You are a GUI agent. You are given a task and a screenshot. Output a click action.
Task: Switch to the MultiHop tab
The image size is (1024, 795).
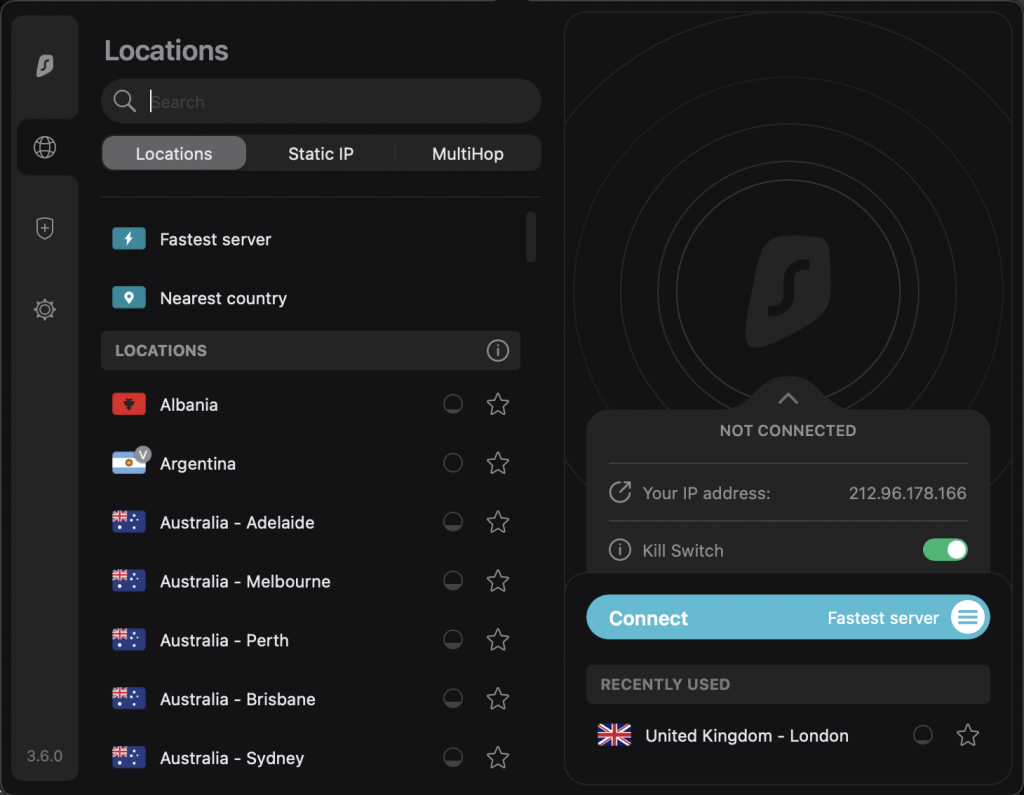pos(467,154)
